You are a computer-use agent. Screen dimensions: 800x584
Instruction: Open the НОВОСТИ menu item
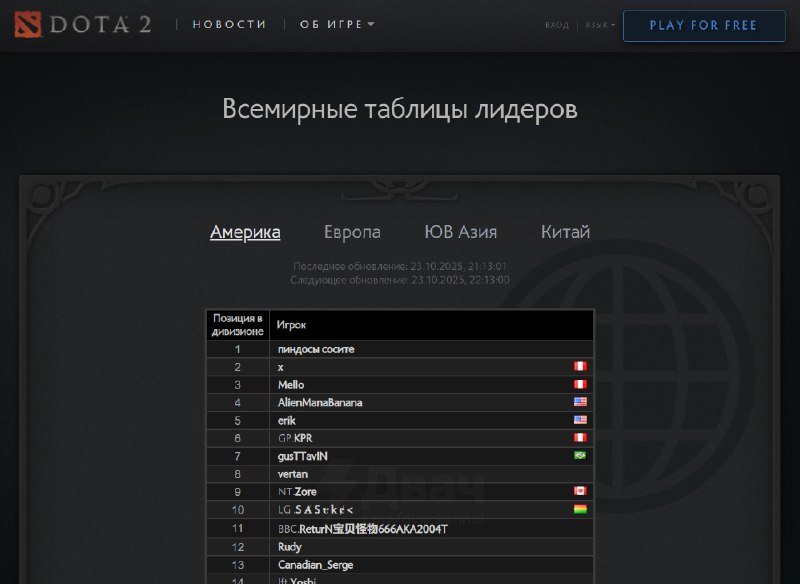point(229,24)
